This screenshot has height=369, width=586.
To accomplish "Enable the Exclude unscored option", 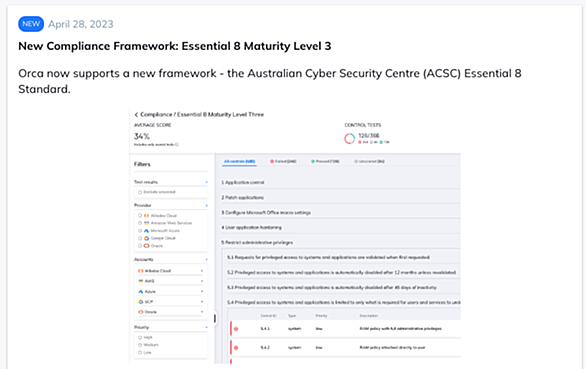I will pos(140,192).
